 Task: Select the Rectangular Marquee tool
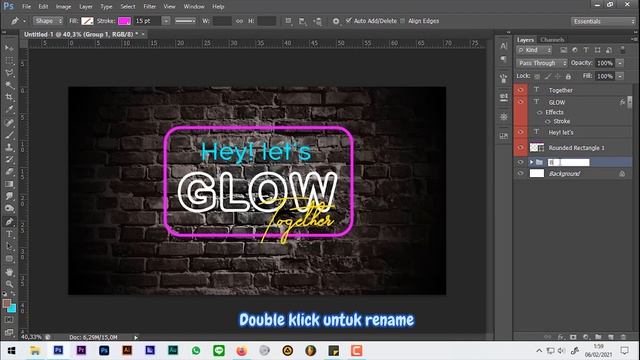(x=9, y=61)
